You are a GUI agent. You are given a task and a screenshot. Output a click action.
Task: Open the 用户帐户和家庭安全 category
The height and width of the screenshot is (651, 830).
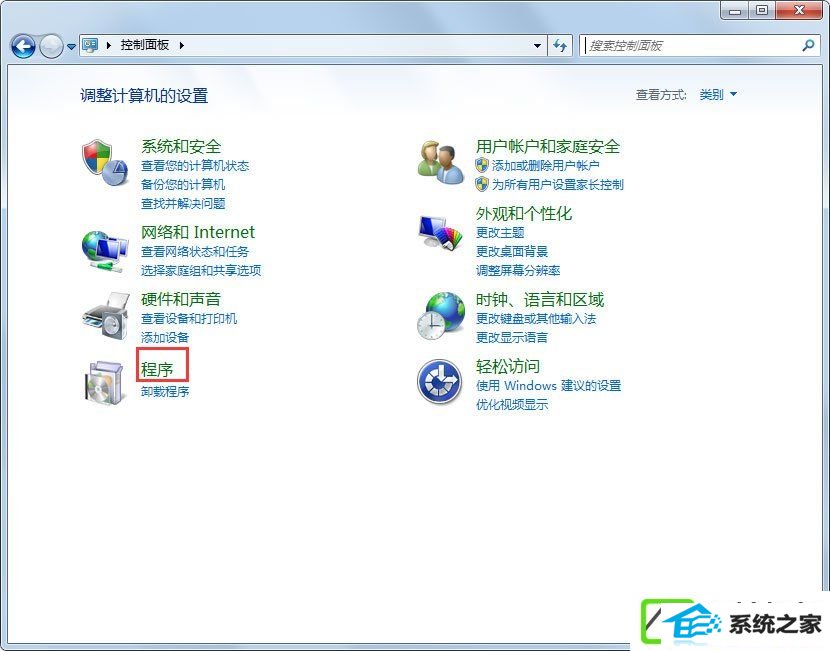point(548,146)
